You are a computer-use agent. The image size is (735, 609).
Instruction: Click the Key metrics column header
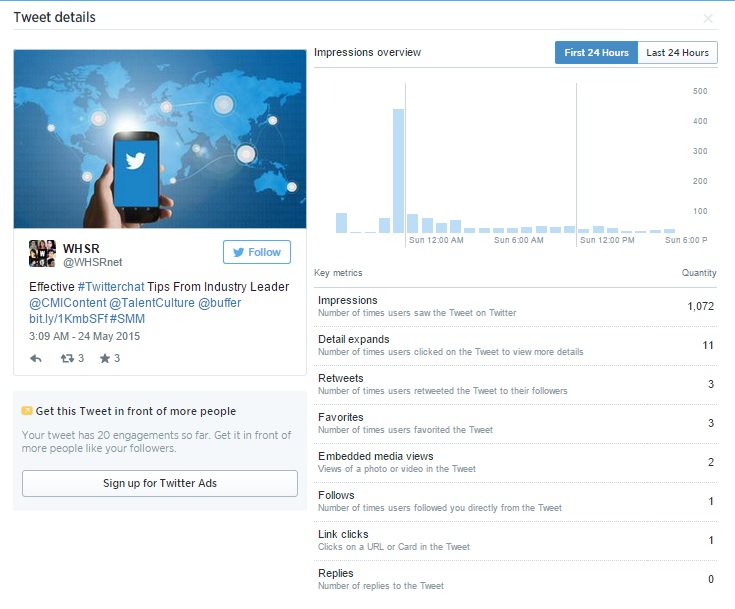click(x=338, y=273)
